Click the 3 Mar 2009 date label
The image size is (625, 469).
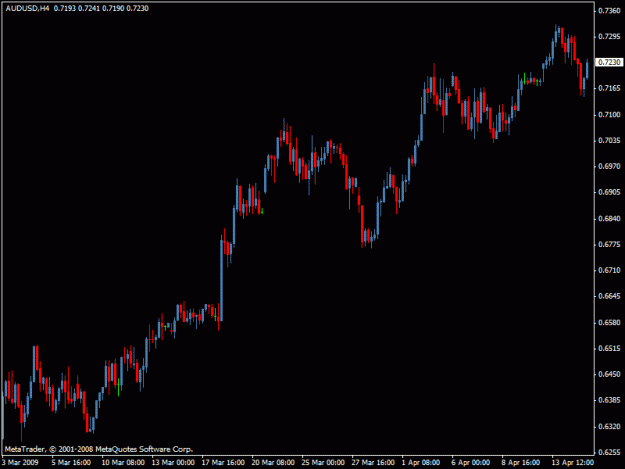[20, 463]
